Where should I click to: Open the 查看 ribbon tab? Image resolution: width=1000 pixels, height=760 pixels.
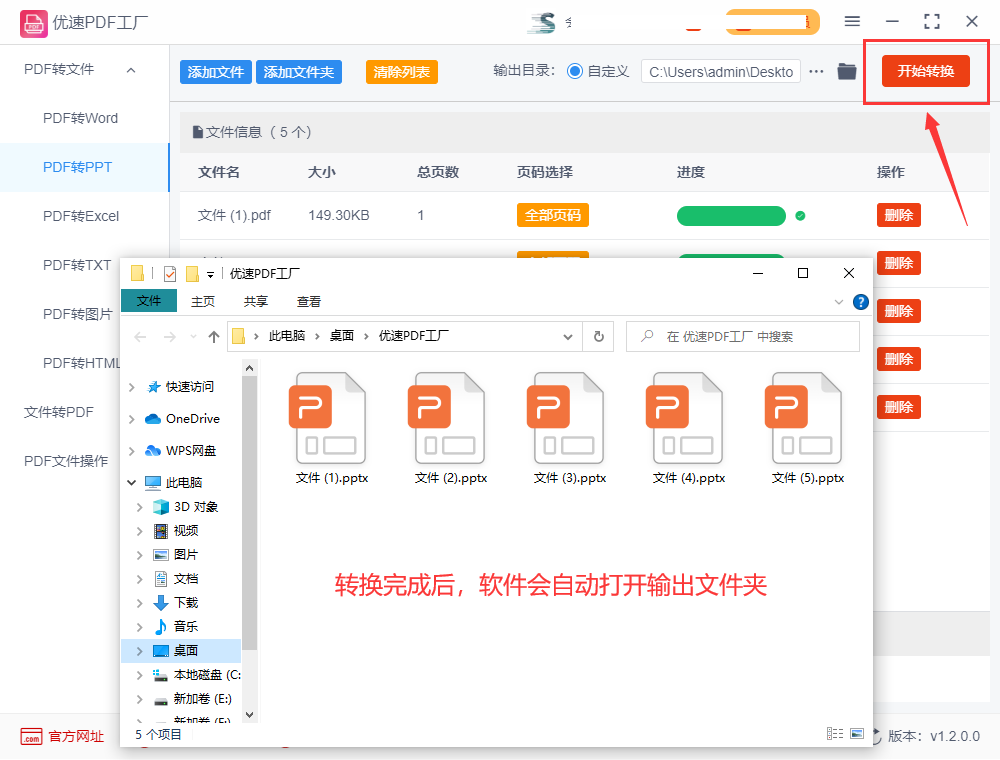[x=309, y=302]
